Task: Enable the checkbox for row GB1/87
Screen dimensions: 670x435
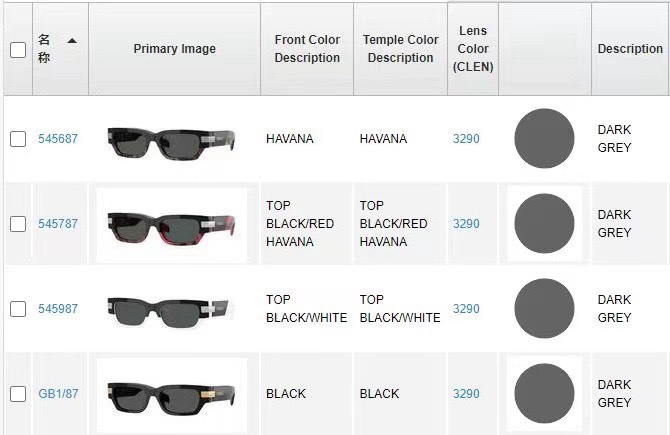Action: 18,394
